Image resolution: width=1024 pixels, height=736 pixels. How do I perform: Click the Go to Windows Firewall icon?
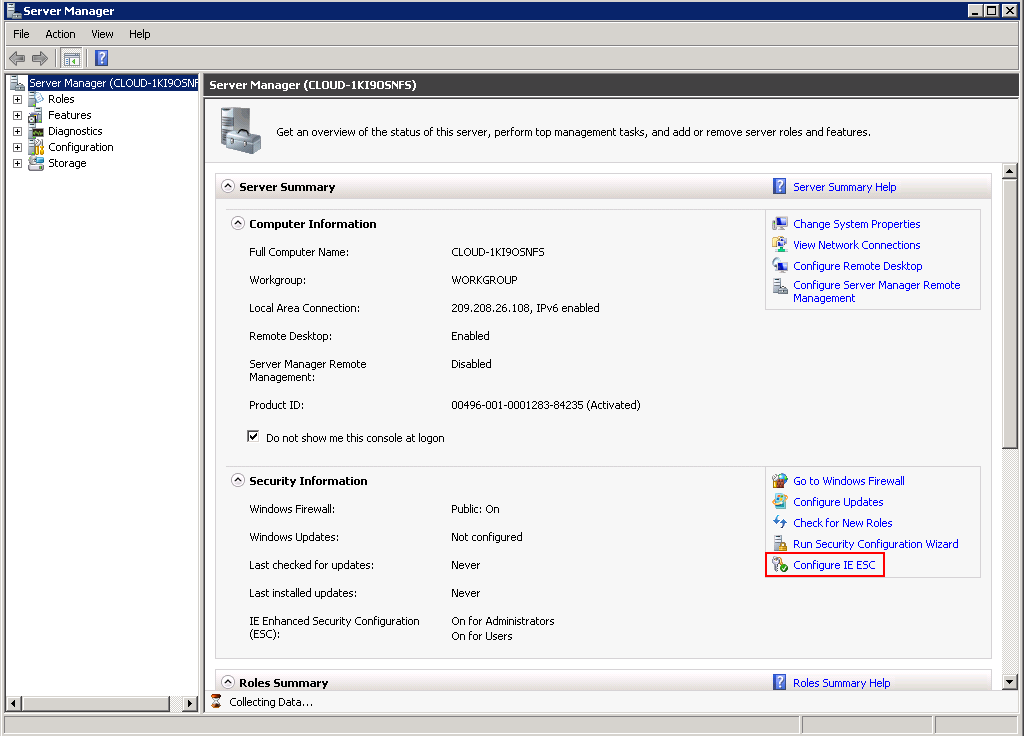click(780, 481)
